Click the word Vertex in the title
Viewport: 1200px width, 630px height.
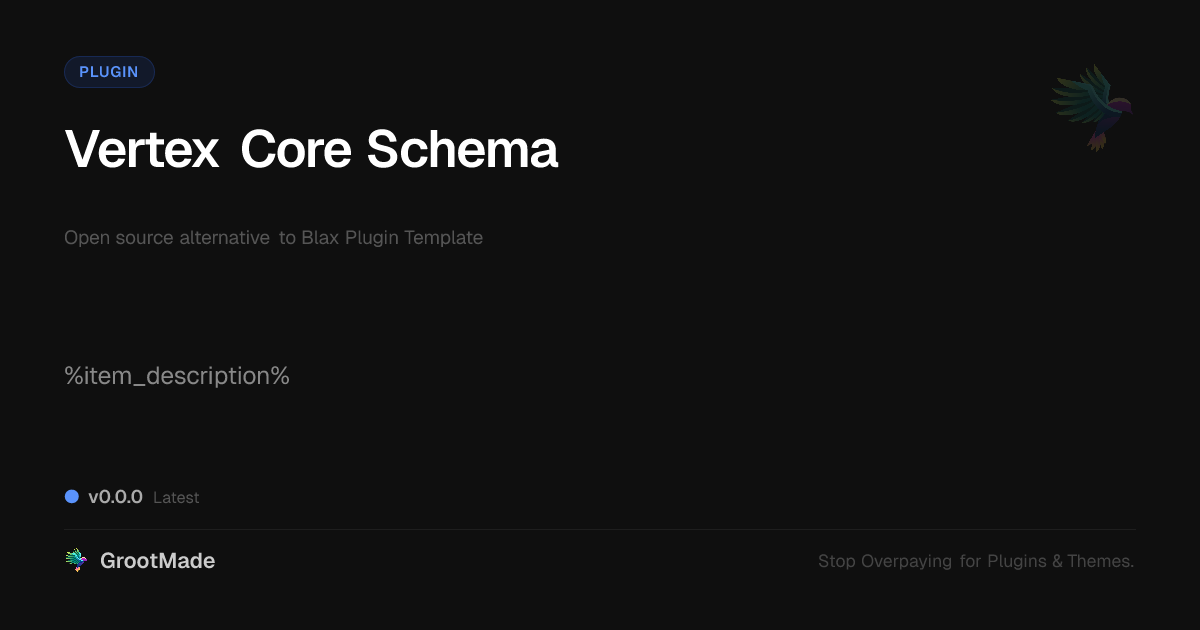[x=142, y=150]
